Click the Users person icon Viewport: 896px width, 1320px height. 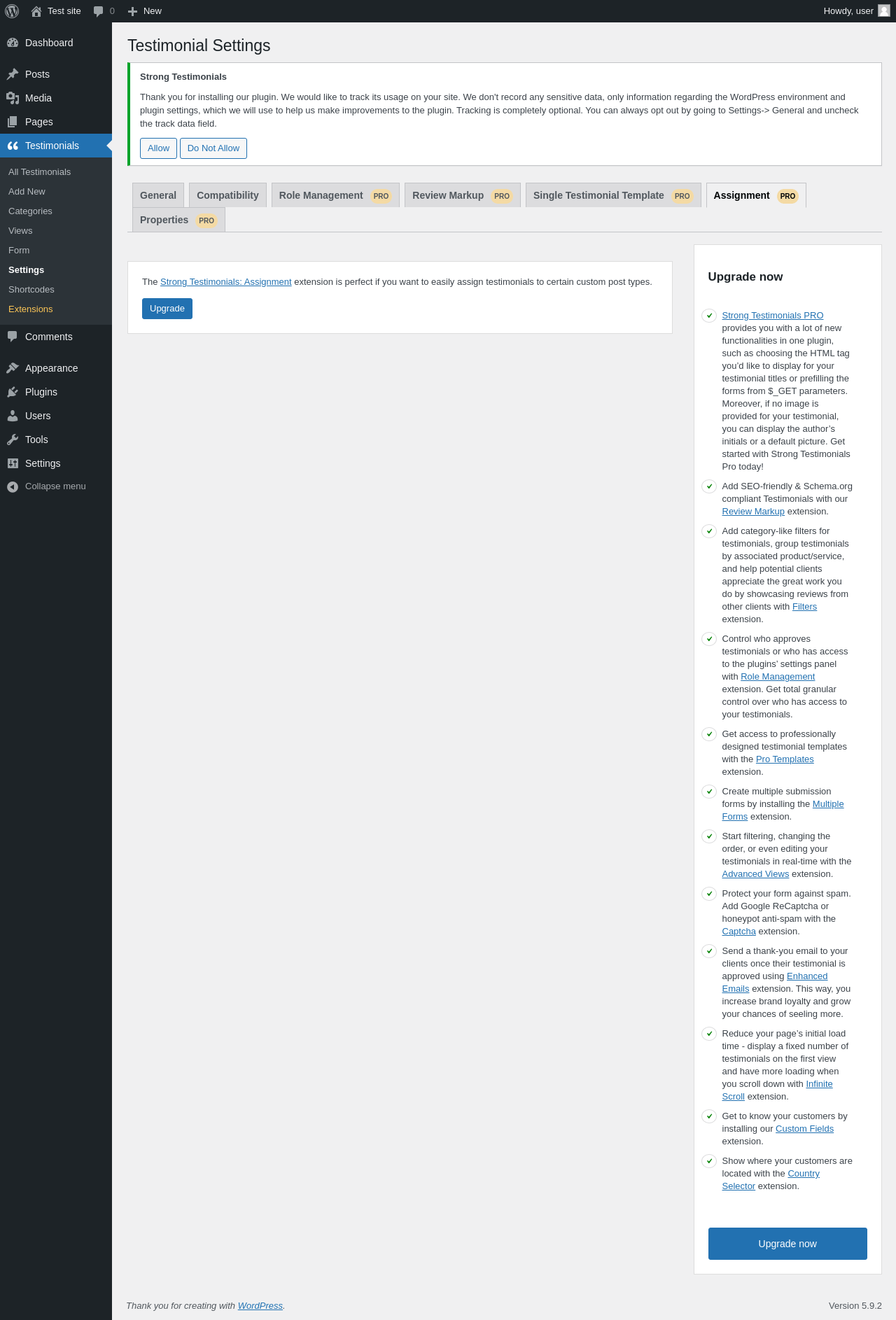[13, 416]
